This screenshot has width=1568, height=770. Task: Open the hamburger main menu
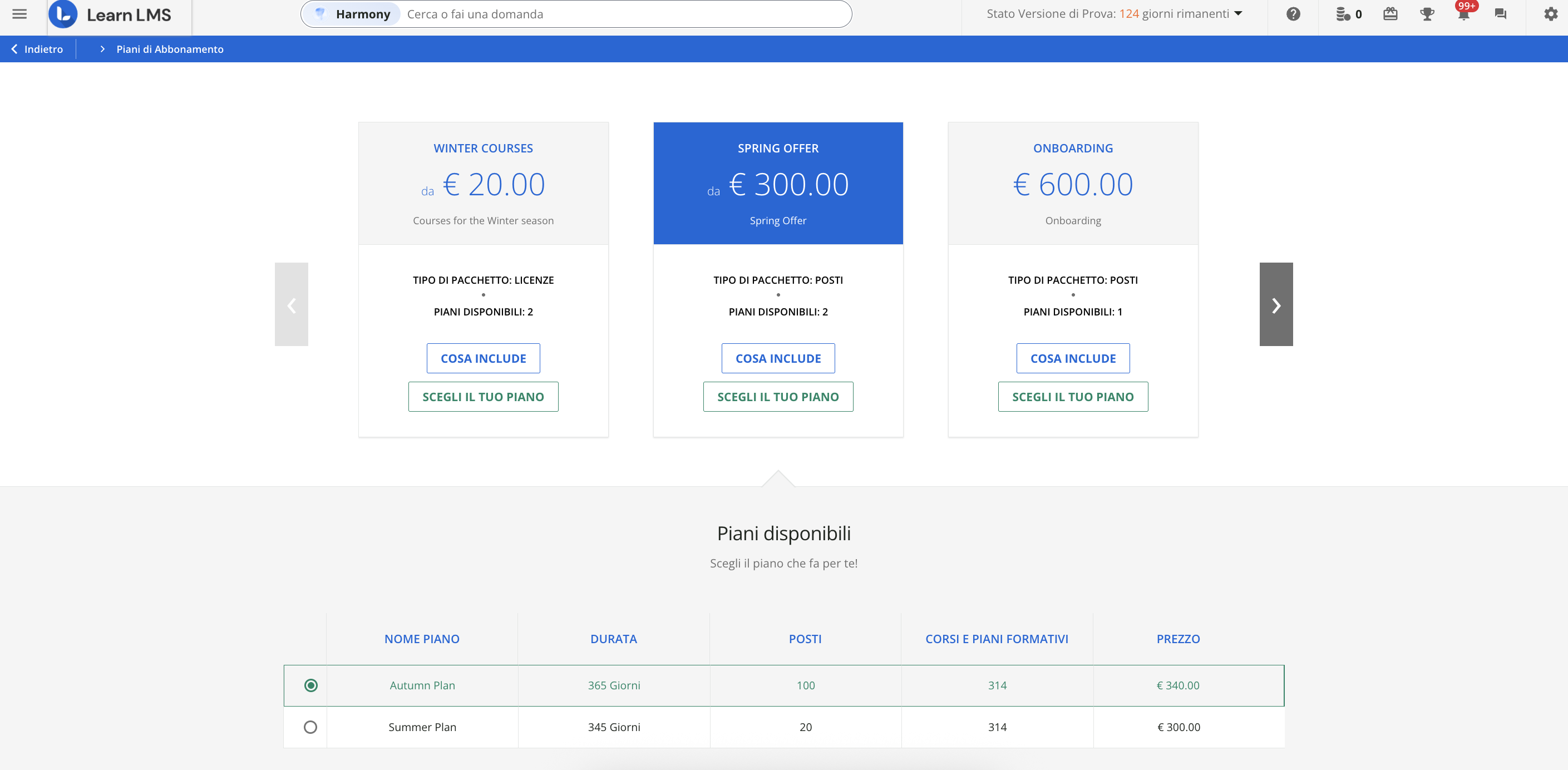[19, 14]
